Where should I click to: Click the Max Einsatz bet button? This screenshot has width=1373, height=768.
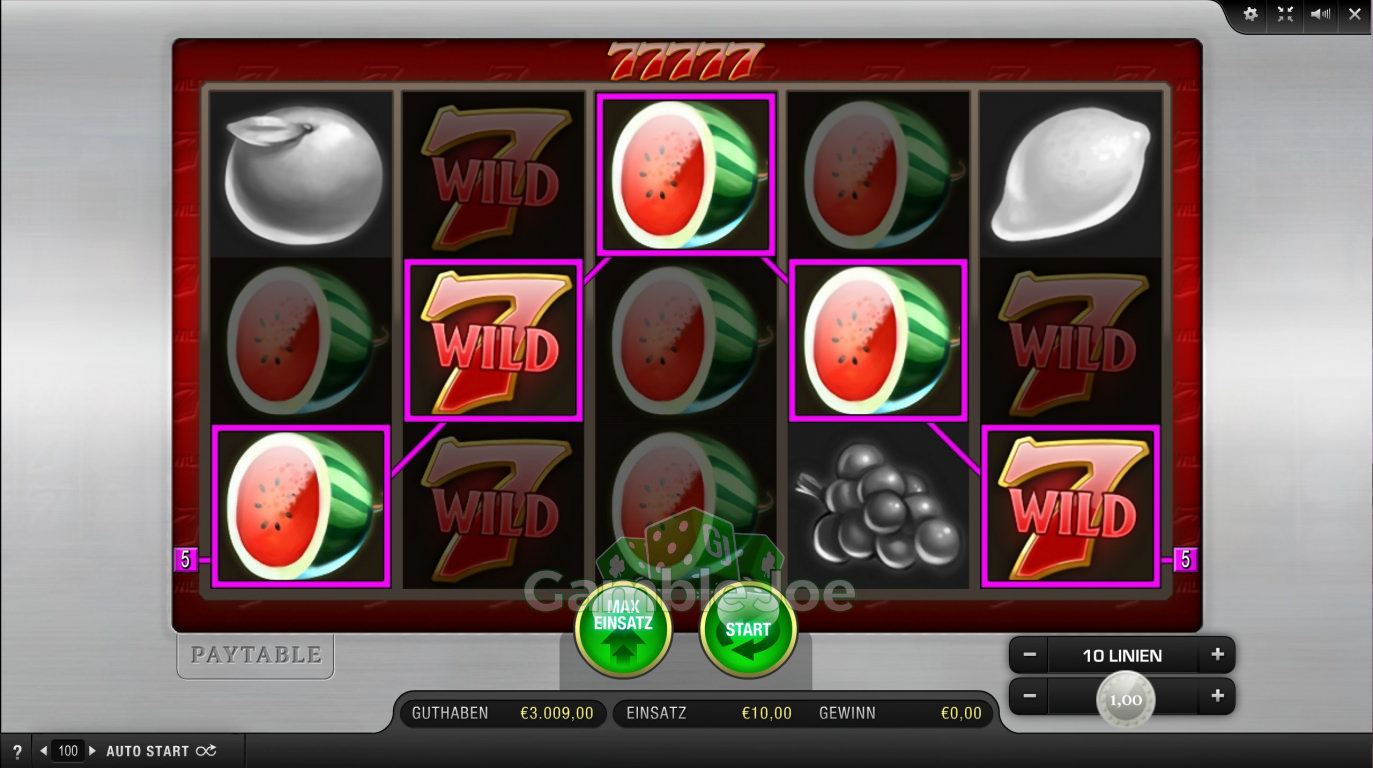[623, 630]
